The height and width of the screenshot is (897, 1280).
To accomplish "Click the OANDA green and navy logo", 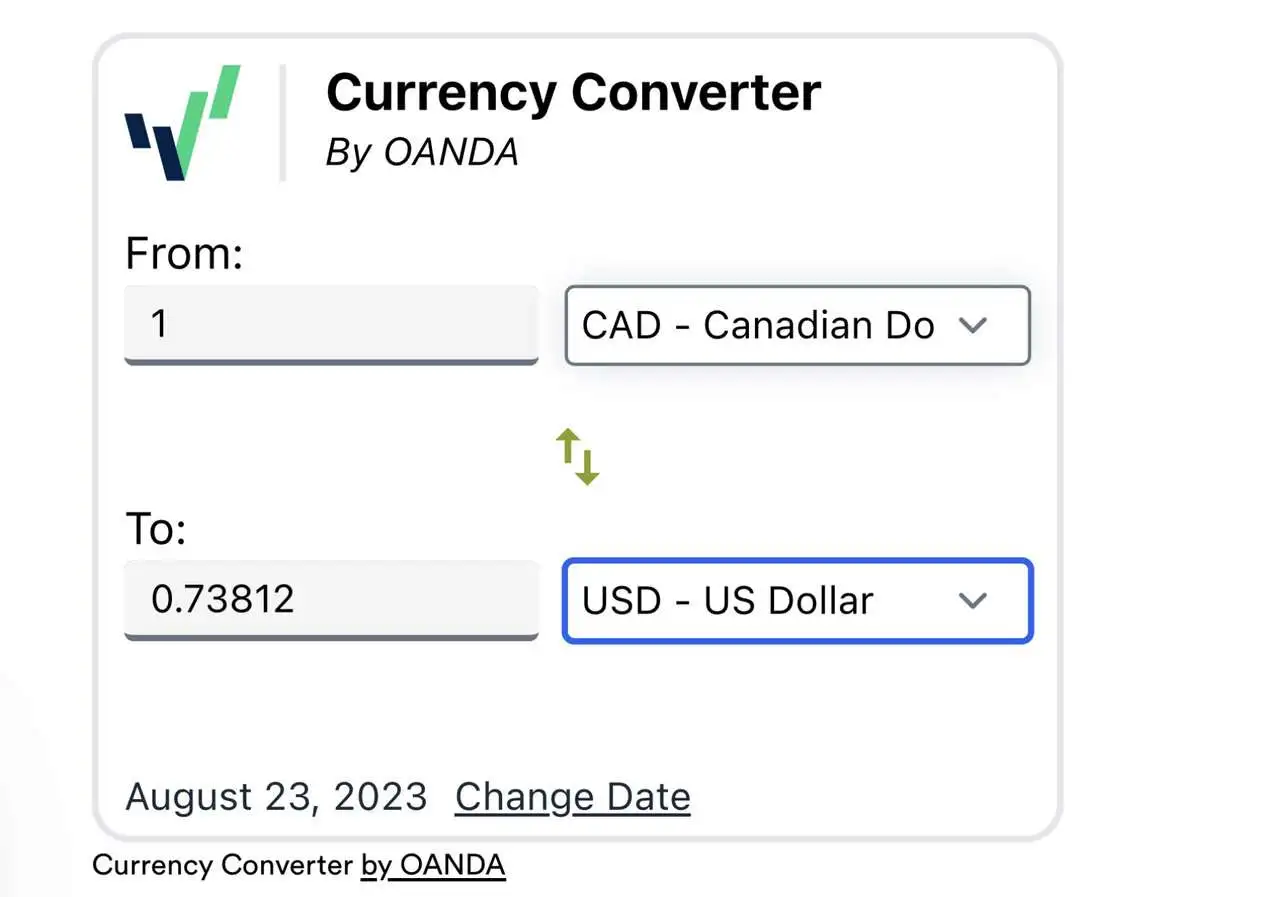I will coord(183,123).
